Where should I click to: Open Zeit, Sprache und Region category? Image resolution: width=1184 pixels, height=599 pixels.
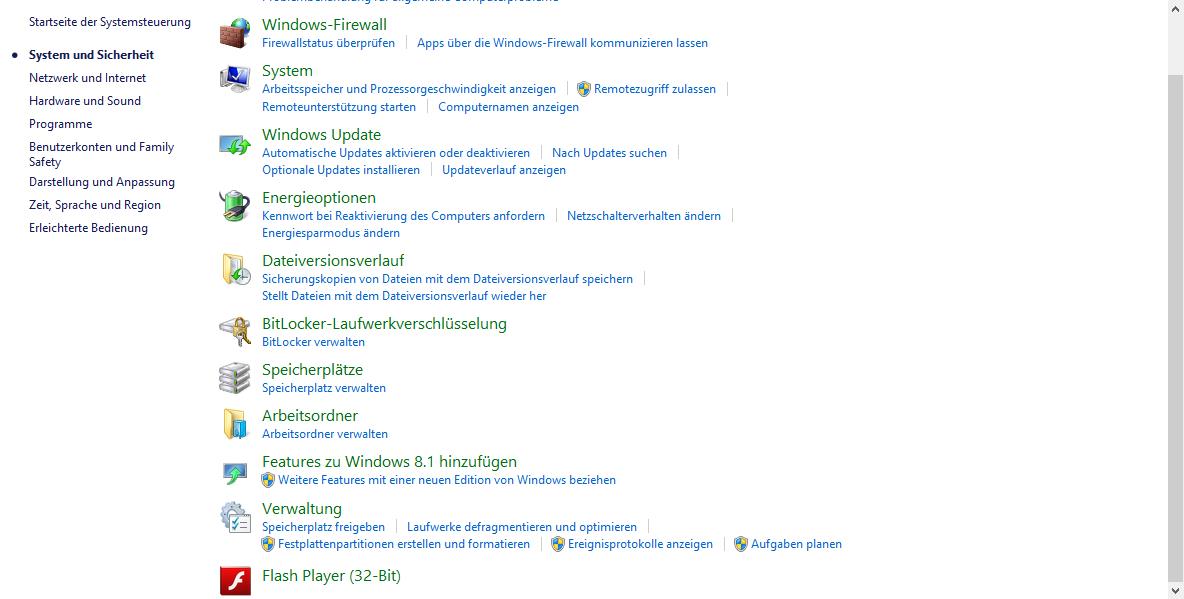tap(95, 205)
